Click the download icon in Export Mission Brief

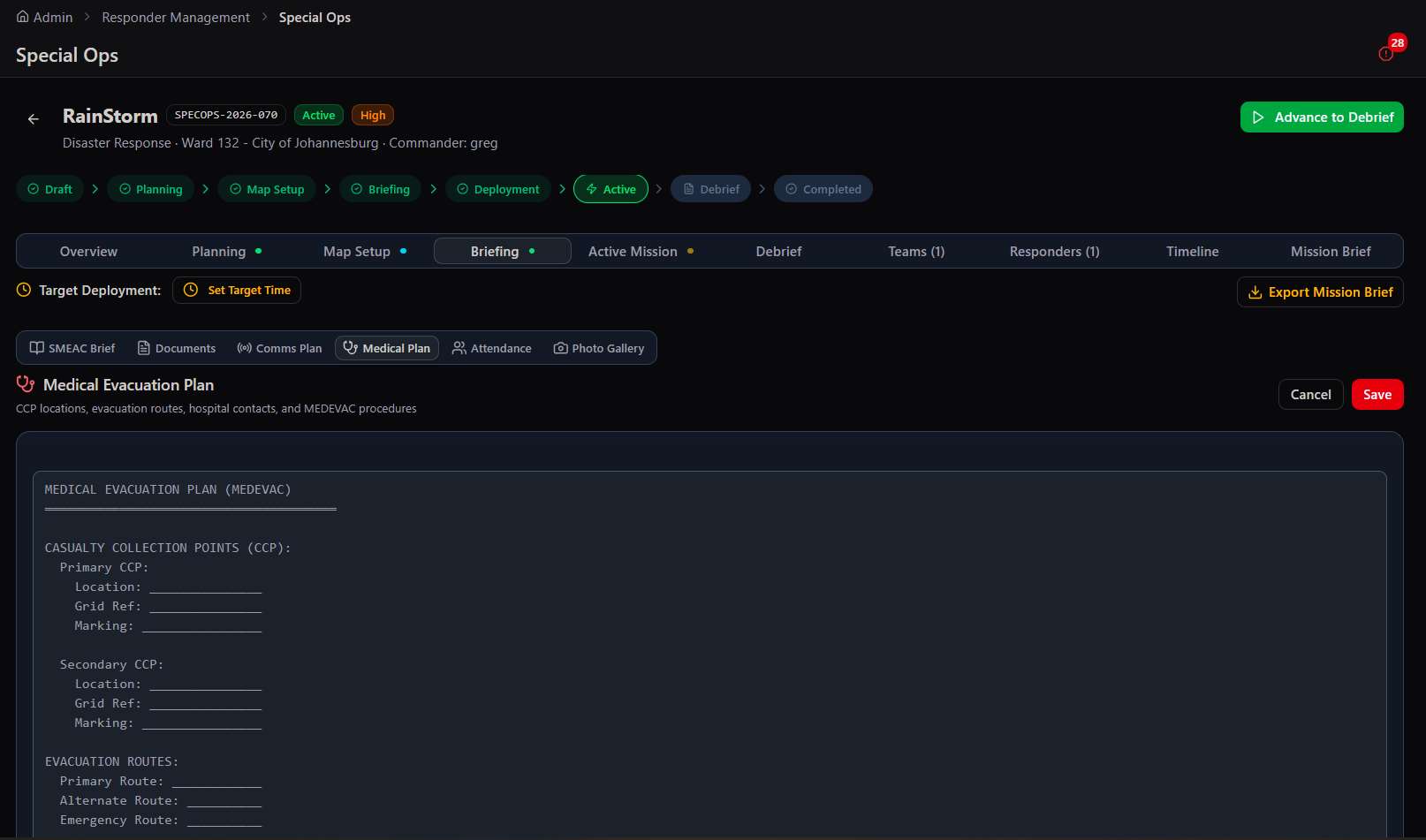pos(1255,292)
